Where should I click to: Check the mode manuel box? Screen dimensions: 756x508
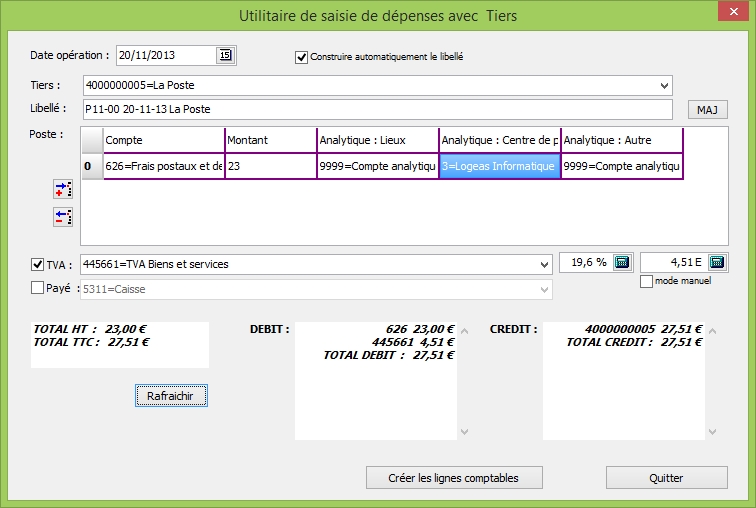click(x=646, y=282)
